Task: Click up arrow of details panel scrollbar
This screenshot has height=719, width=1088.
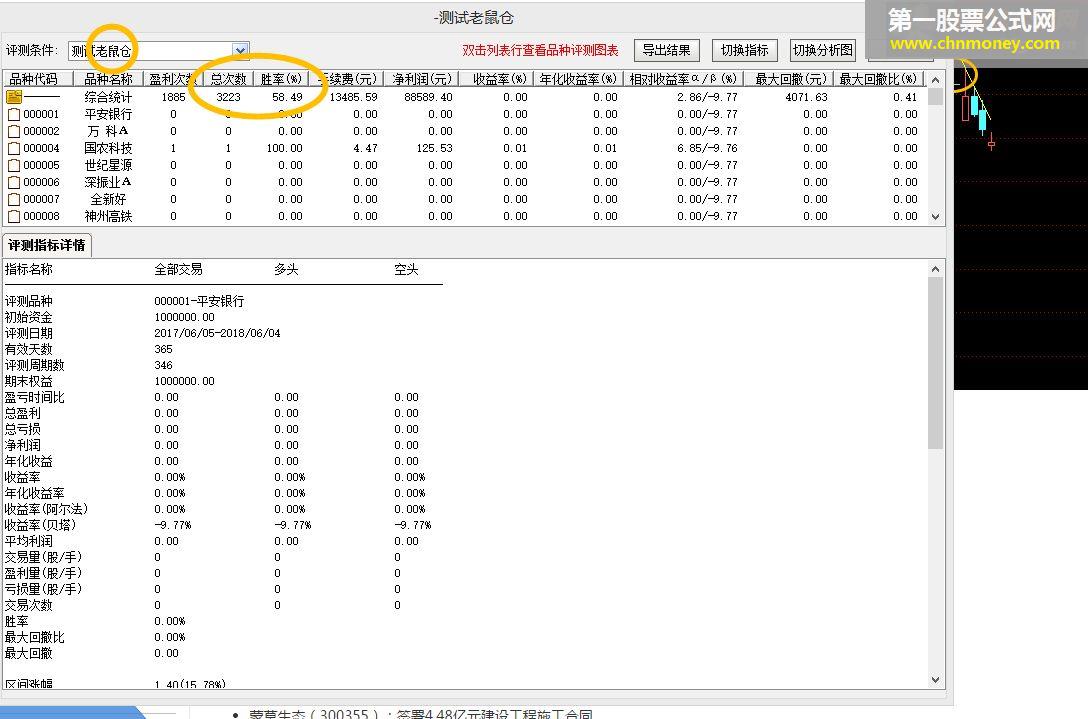Action: [935, 269]
